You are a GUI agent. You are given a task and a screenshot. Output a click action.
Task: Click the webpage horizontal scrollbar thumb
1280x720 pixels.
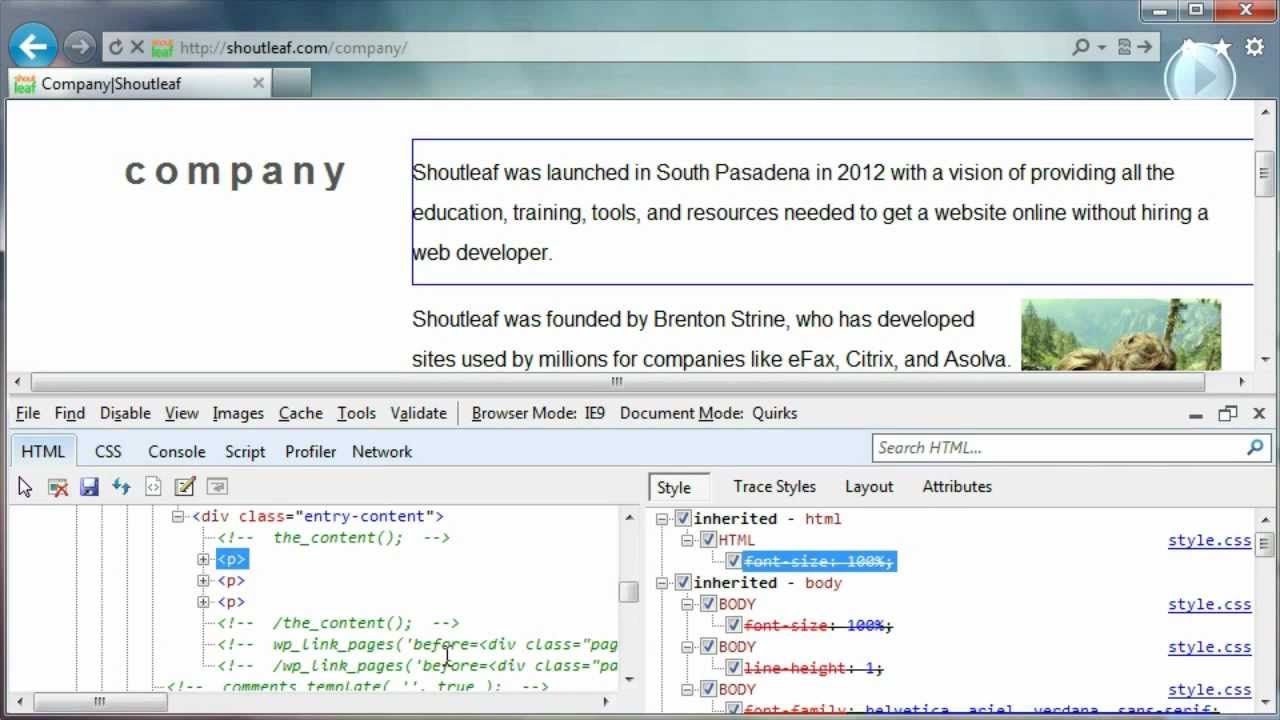click(617, 381)
